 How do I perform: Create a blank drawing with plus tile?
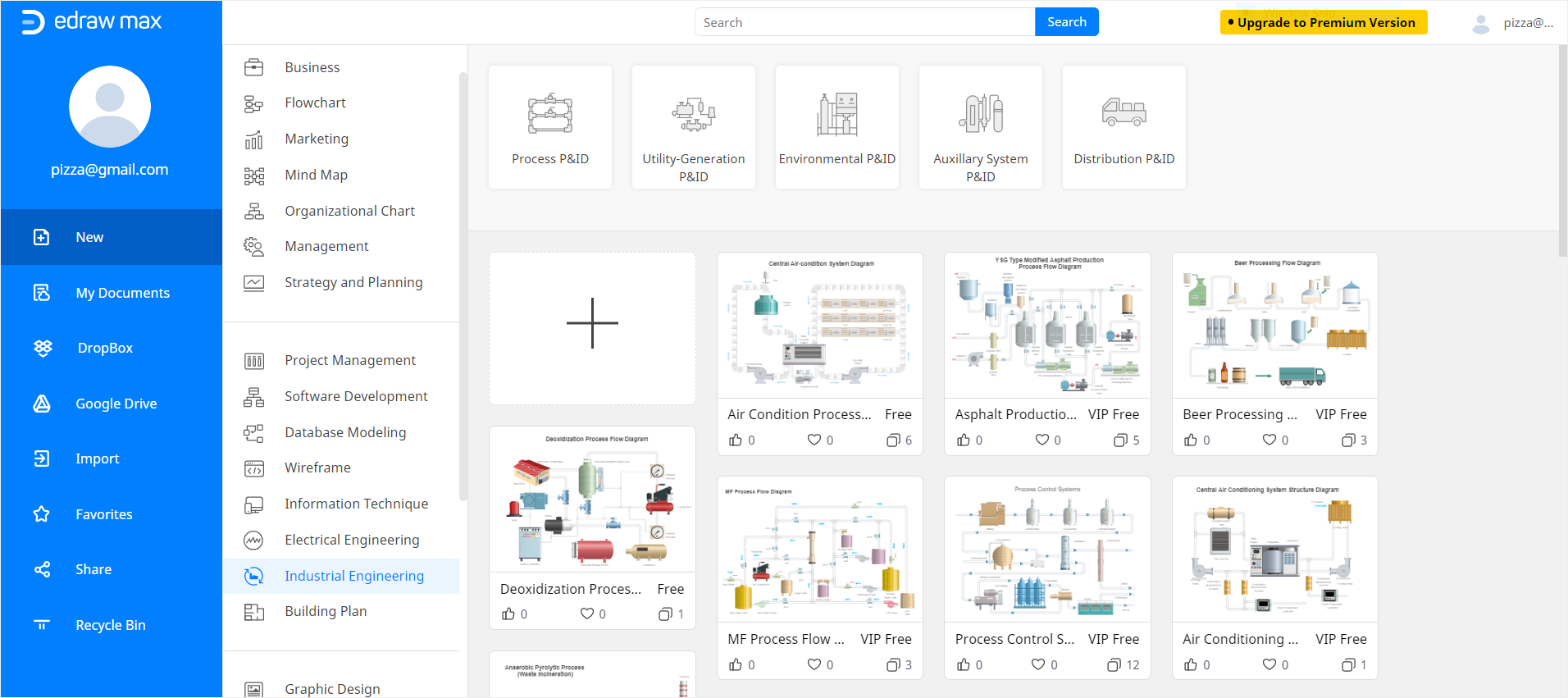pyautogui.click(x=592, y=328)
